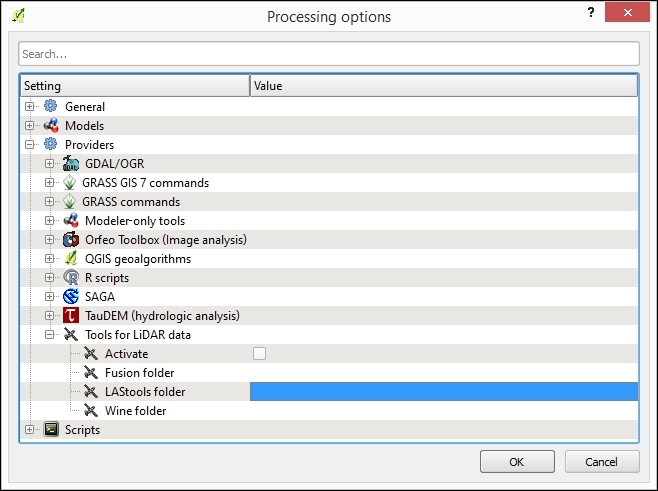Select the Providers label text
This screenshot has height=491, width=658.
(89, 145)
